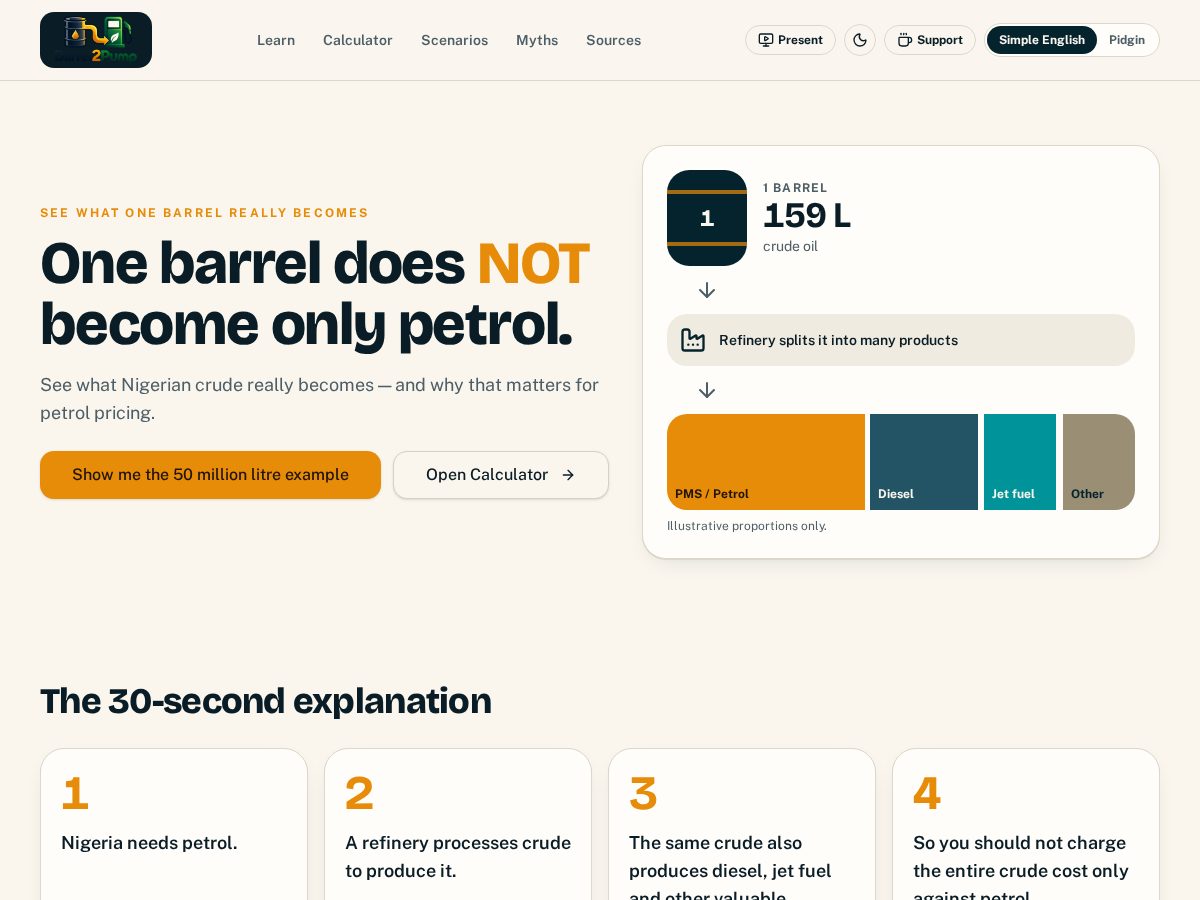This screenshot has height=900, width=1200.
Task: Click the '1 BARREL' label
Action: point(795,188)
